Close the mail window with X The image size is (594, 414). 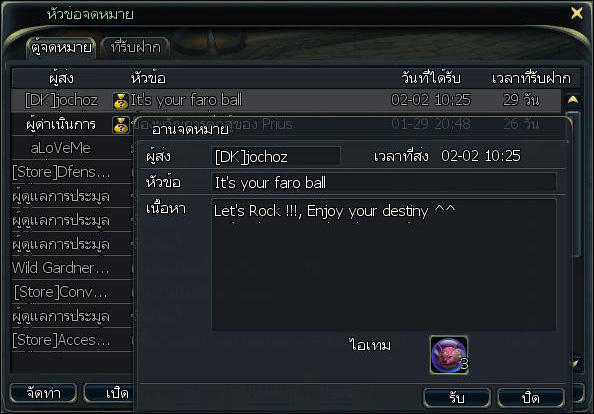click(x=577, y=14)
